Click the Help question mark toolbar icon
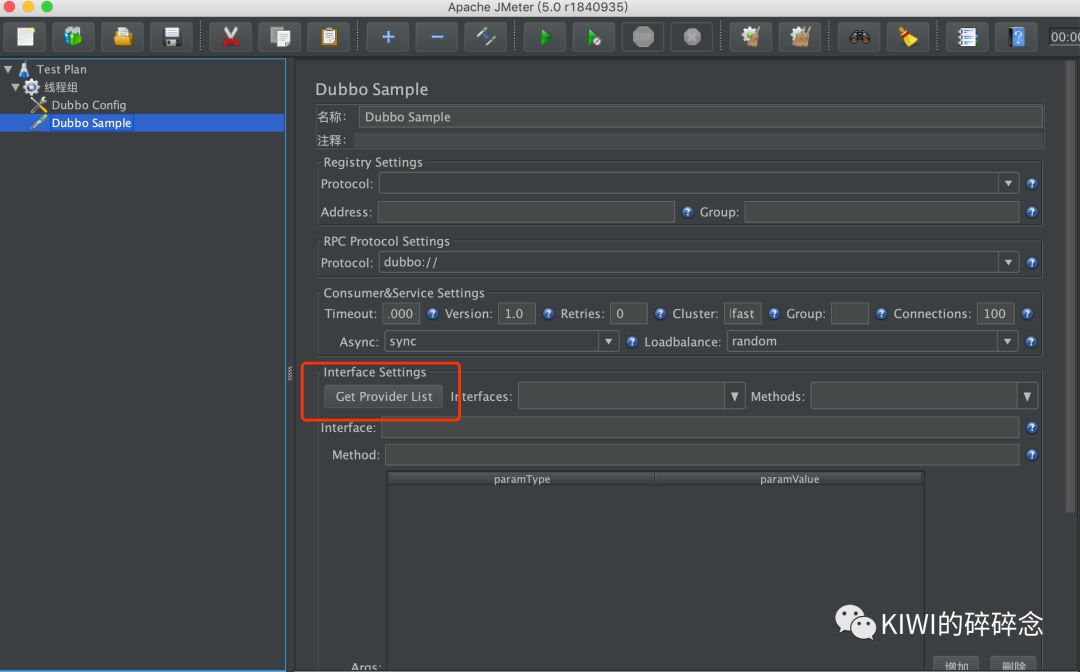Viewport: 1080px width, 672px height. [1016, 36]
